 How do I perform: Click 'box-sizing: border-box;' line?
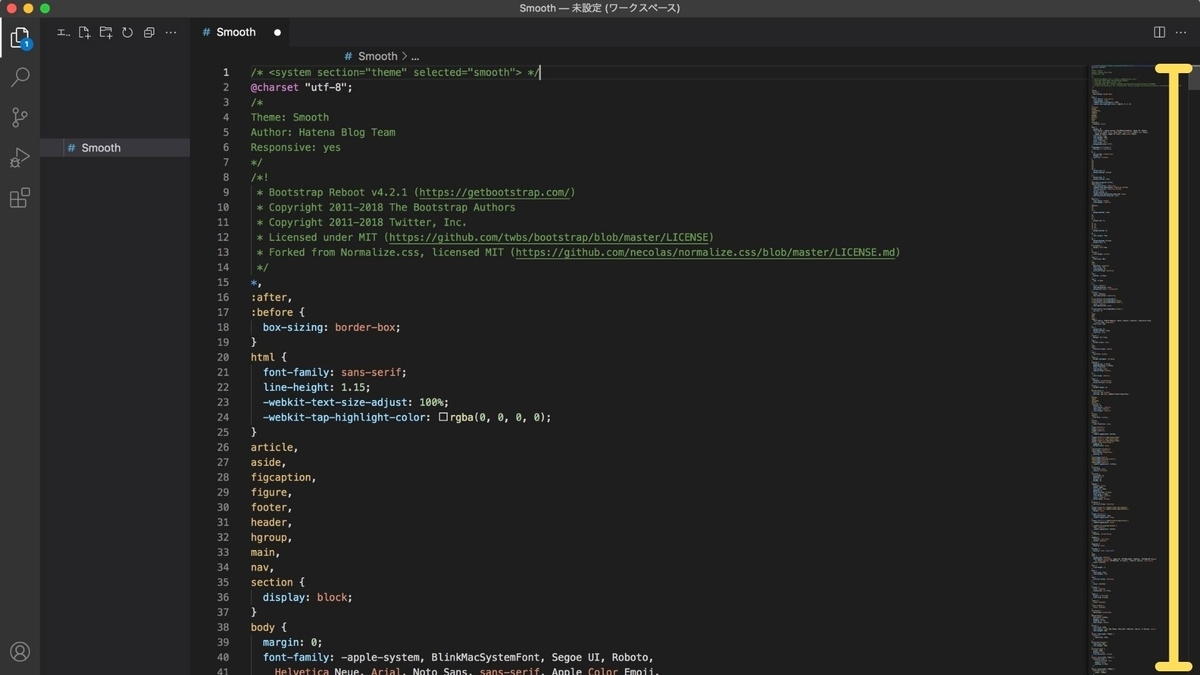pyautogui.click(x=331, y=327)
